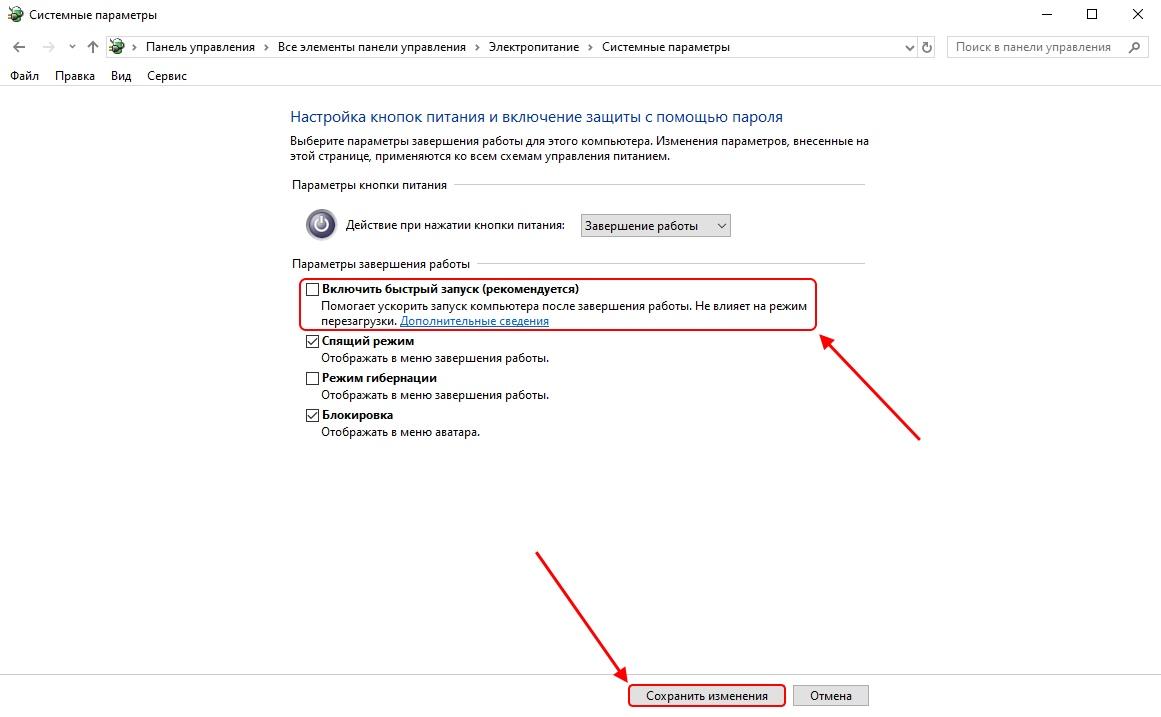
Task: Click Сохранить изменения button
Action: pyautogui.click(x=706, y=696)
